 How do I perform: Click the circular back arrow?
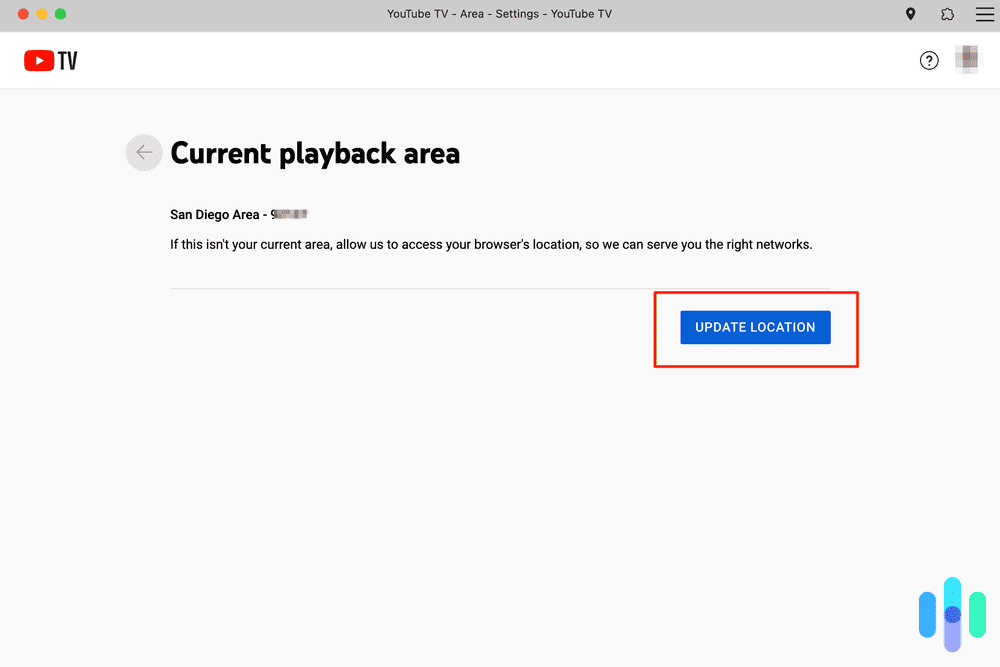coord(143,152)
